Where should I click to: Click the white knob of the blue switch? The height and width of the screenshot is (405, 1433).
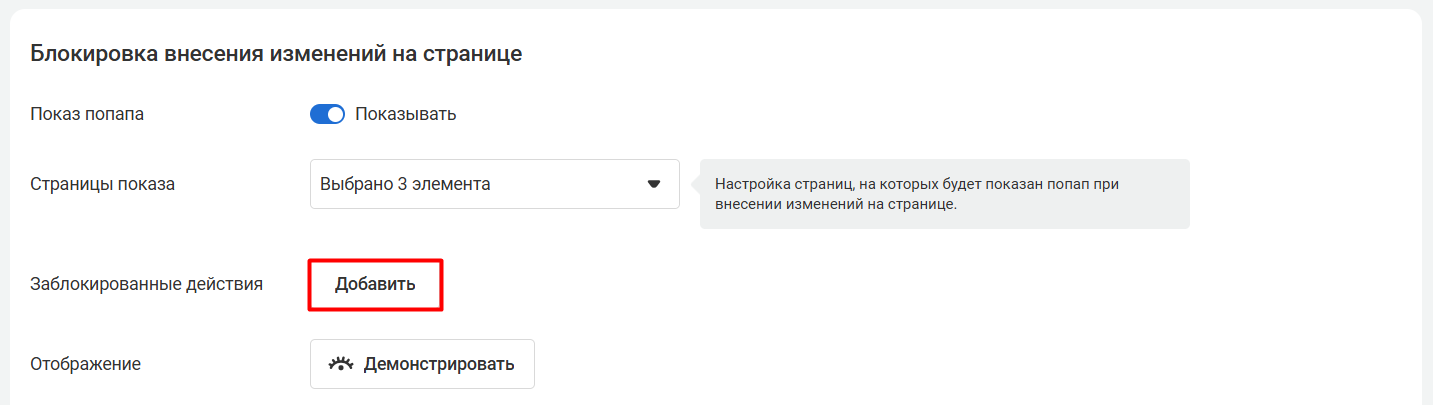(335, 114)
